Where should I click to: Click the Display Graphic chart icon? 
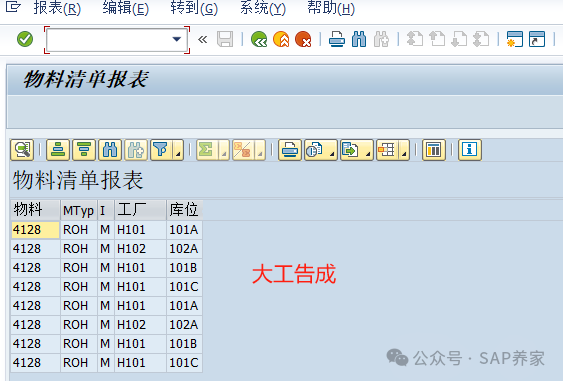[x=434, y=150]
